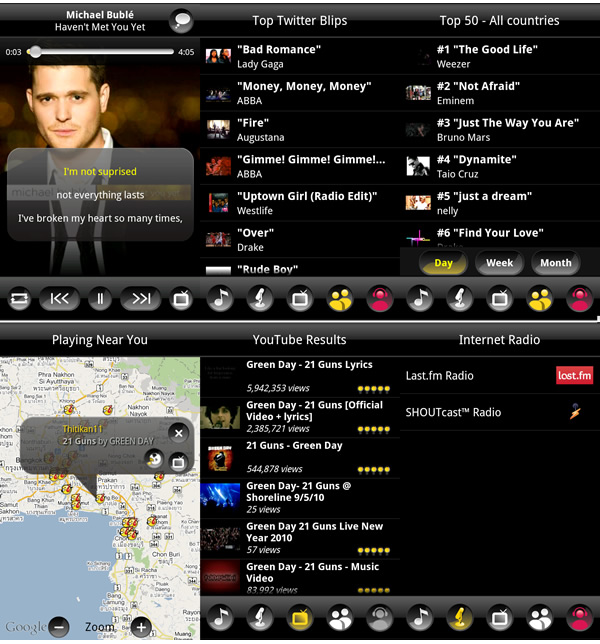Tap red radio icon under Top Twitter Blips

pos(379,299)
